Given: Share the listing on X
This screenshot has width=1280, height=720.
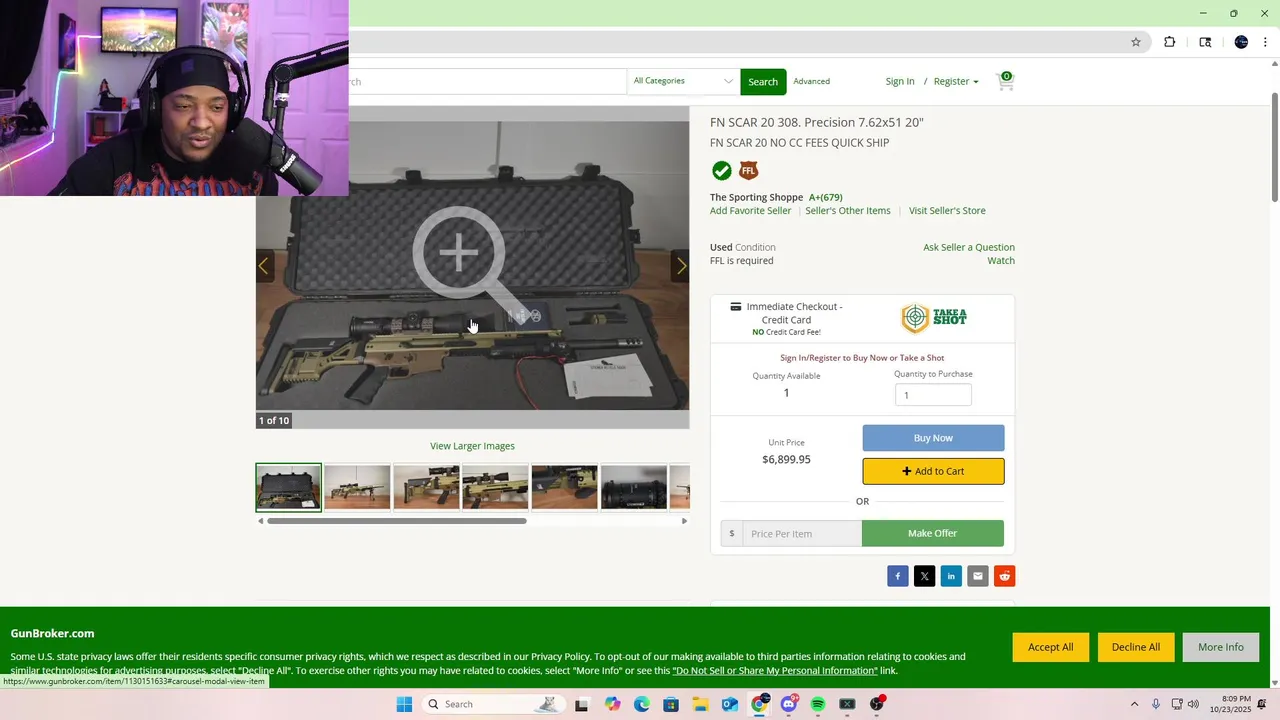Looking at the screenshot, I should point(925,576).
